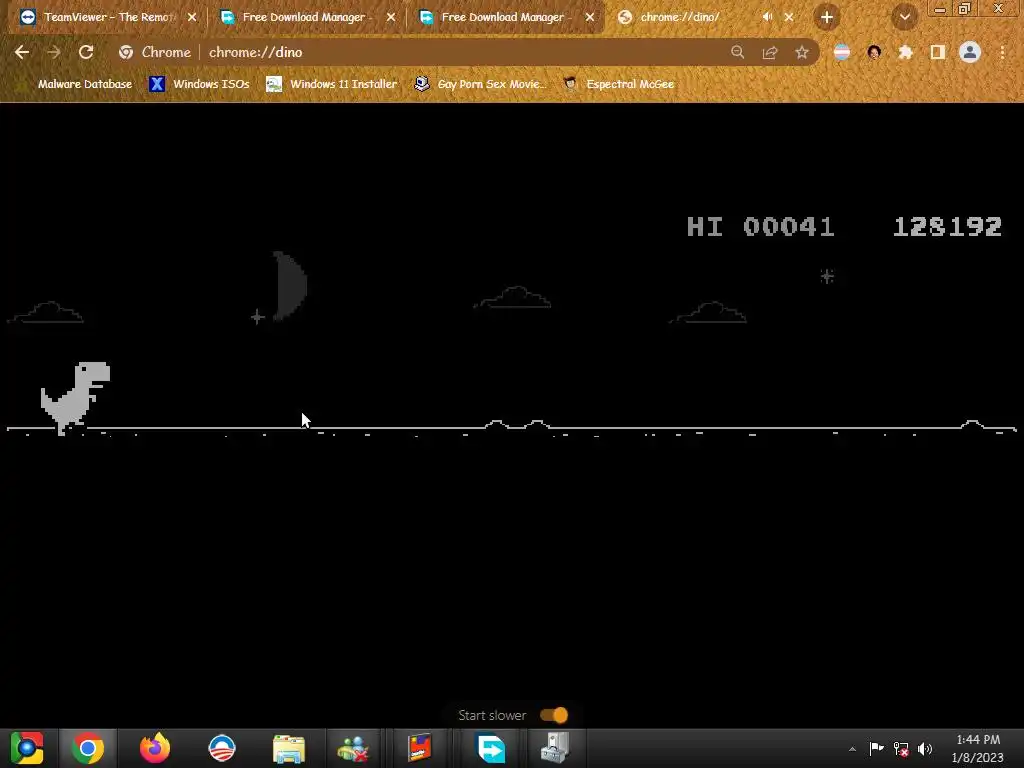This screenshot has width=1024, height=768.
Task: Close the TeamViewer tab
Action: (192, 17)
